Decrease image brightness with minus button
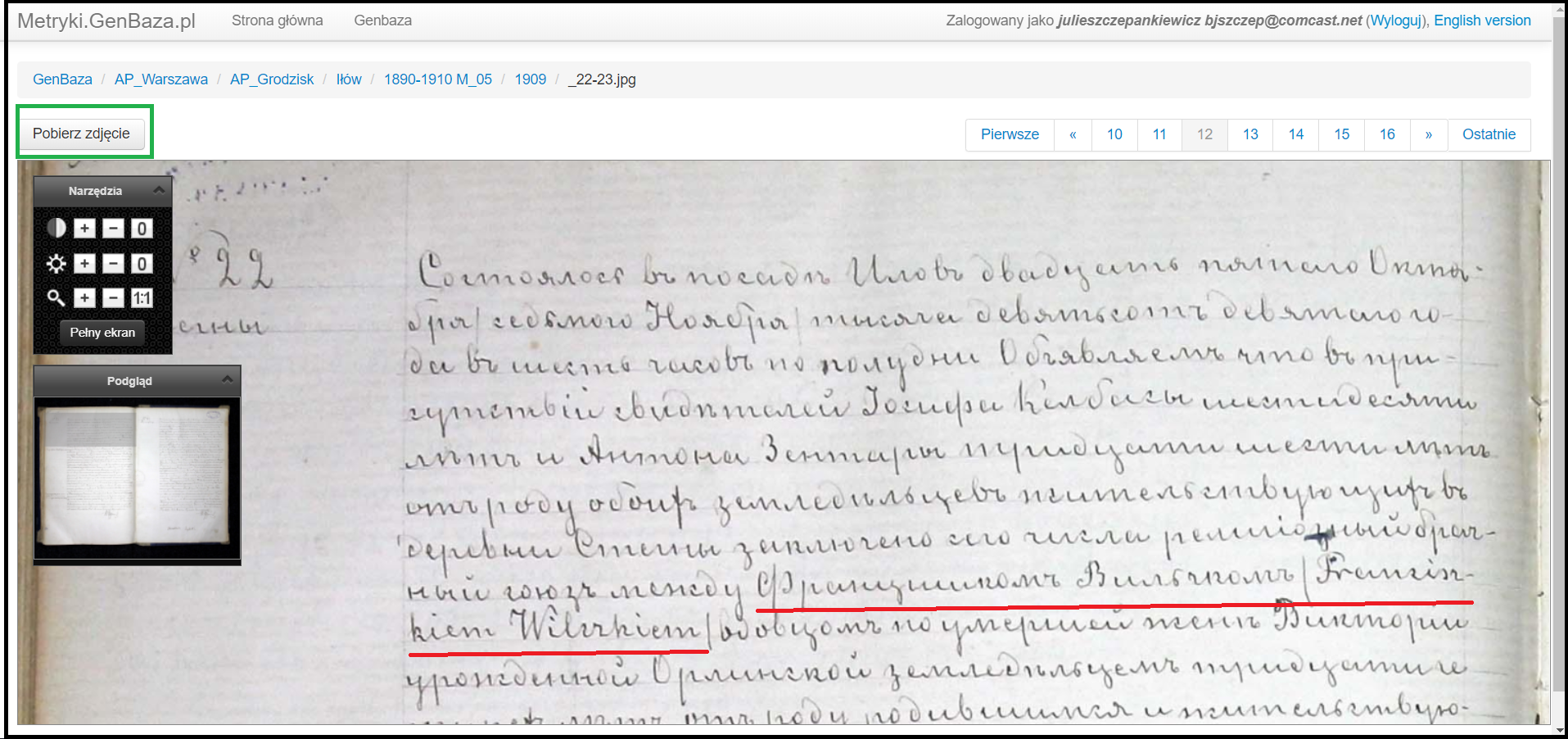 (x=113, y=264)
